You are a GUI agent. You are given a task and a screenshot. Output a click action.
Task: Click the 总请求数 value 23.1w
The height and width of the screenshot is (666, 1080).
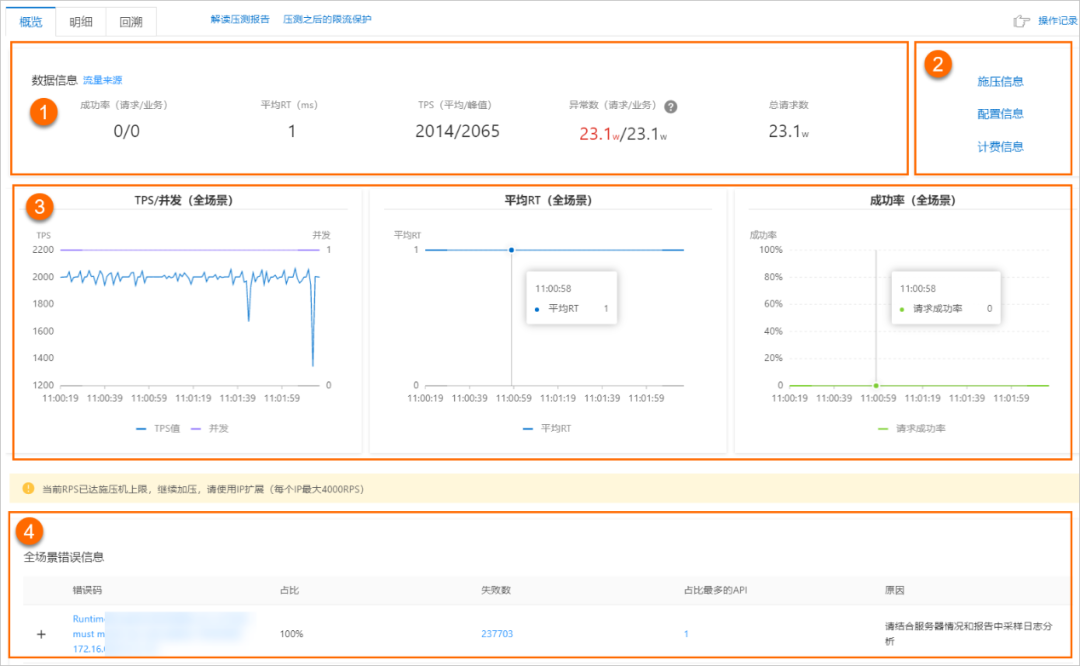click(789, 131)
